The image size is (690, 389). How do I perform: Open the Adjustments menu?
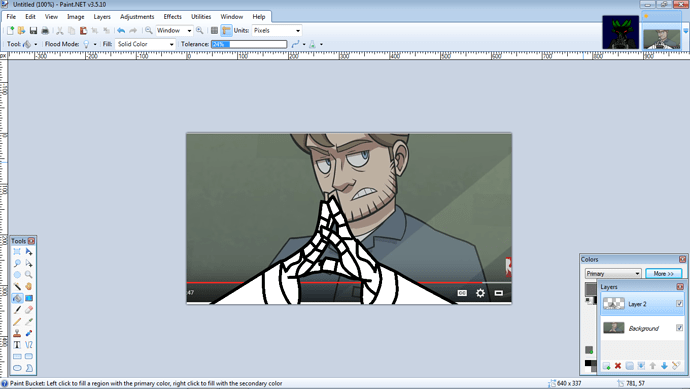pos(137,17)
